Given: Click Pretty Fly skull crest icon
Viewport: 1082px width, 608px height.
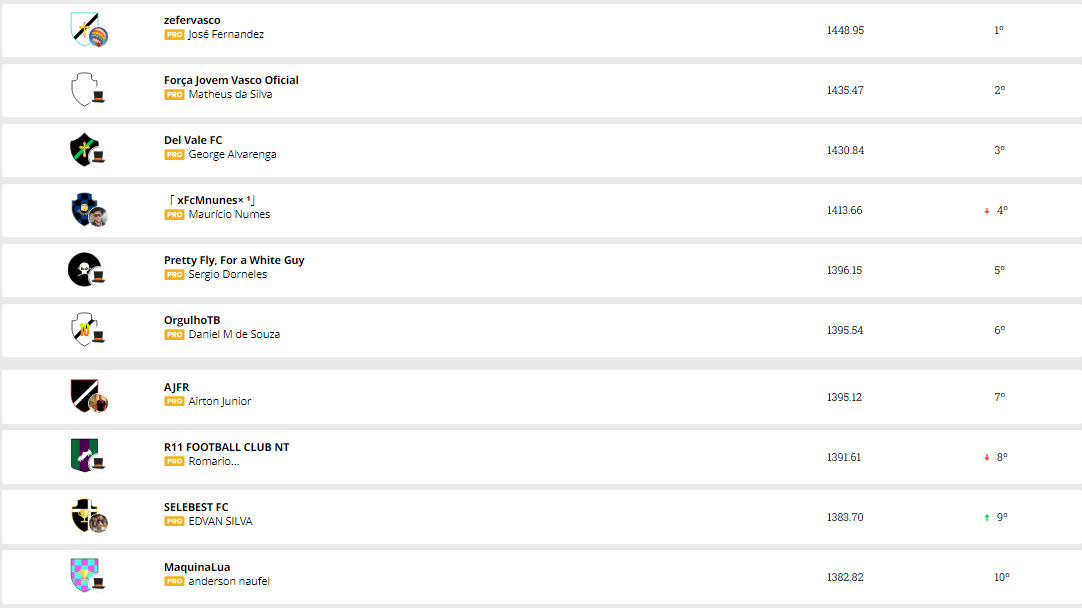Looking at the screenshot, I should [84, 269].
